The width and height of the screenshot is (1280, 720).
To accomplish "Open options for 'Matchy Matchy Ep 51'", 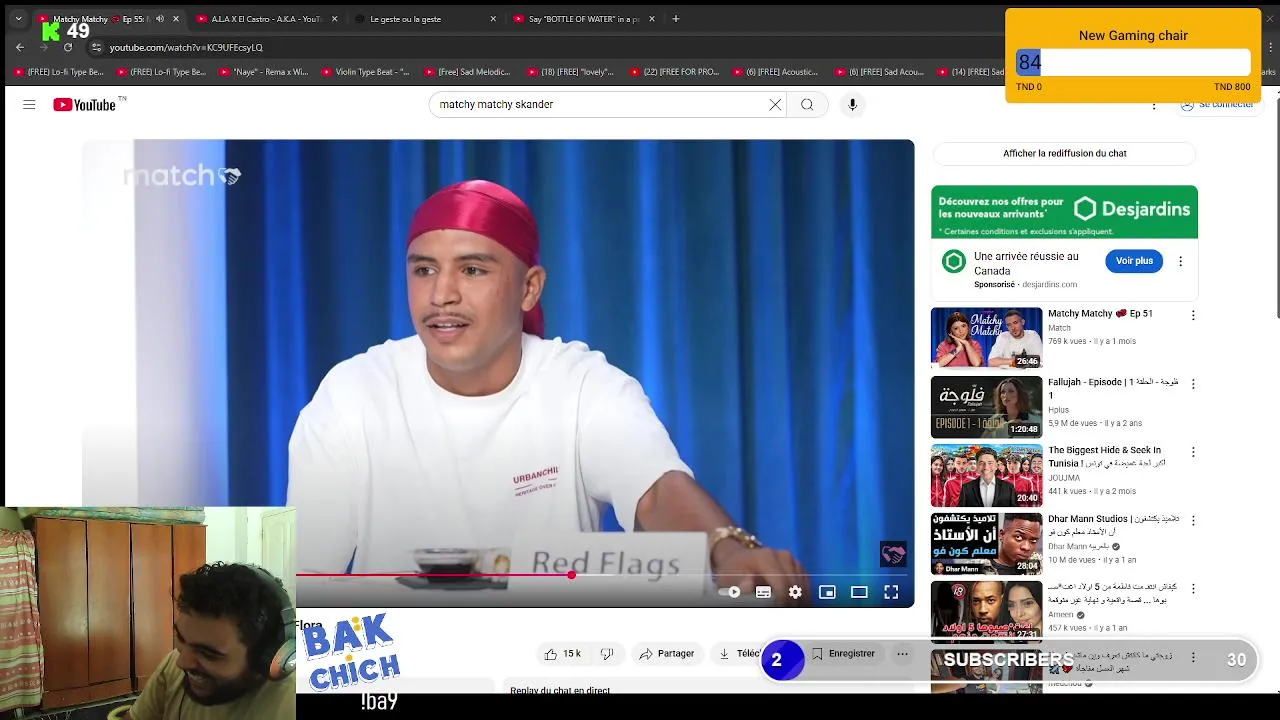I will pos(1192,315).
